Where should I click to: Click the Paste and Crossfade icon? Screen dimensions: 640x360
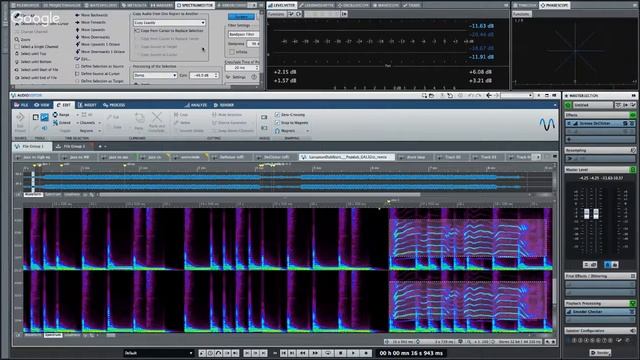(157, 118)
